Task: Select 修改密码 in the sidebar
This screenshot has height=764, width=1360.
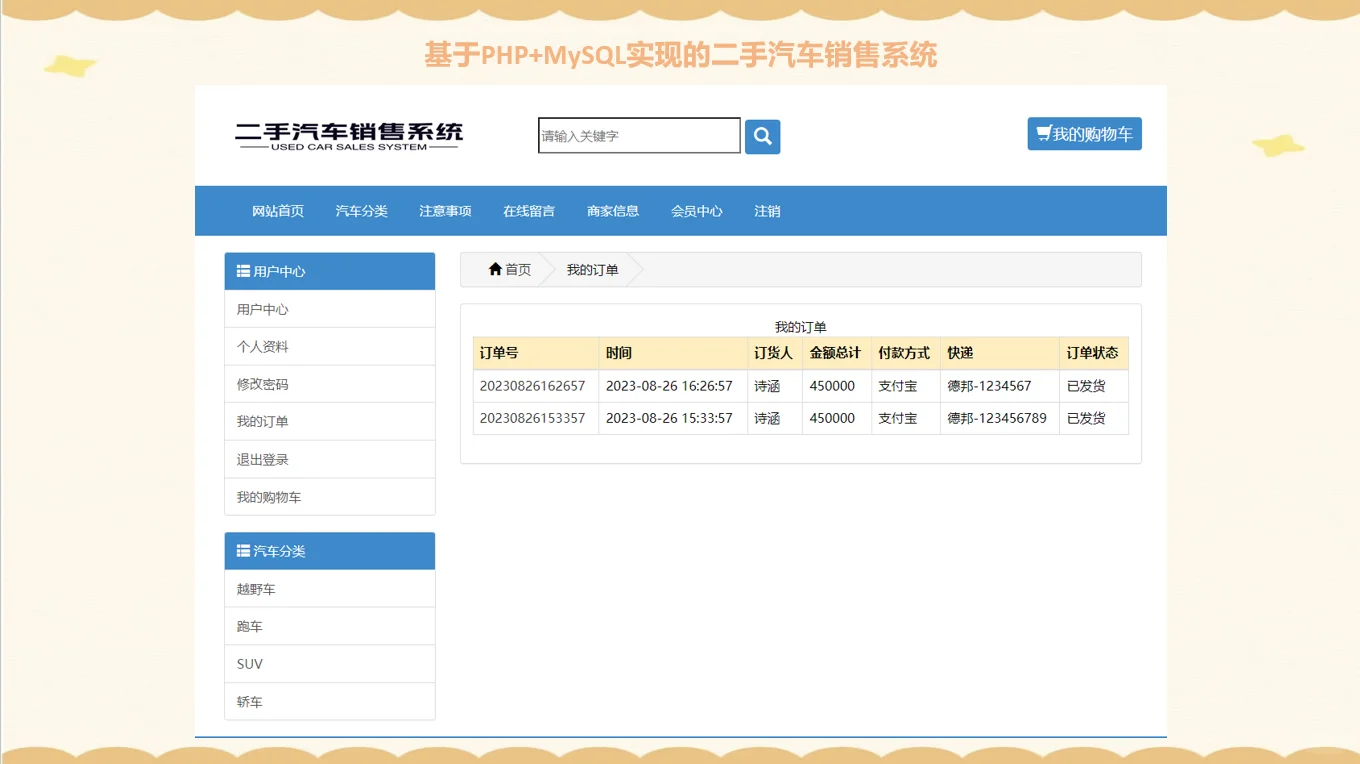Action: (x=261, y=383)
